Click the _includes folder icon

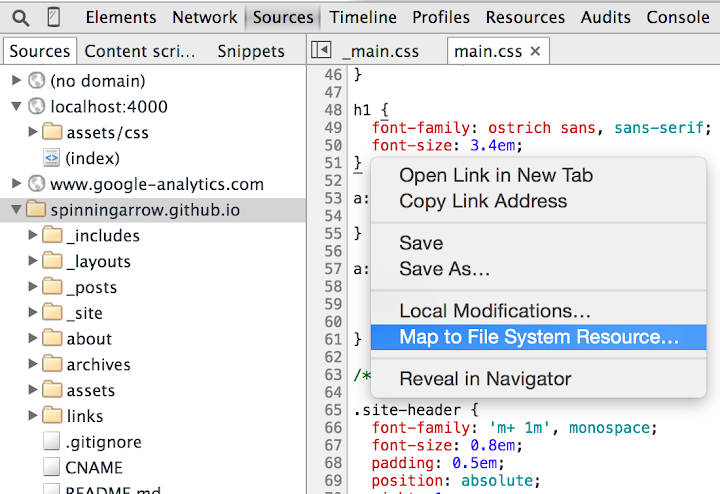coord(52,235)
